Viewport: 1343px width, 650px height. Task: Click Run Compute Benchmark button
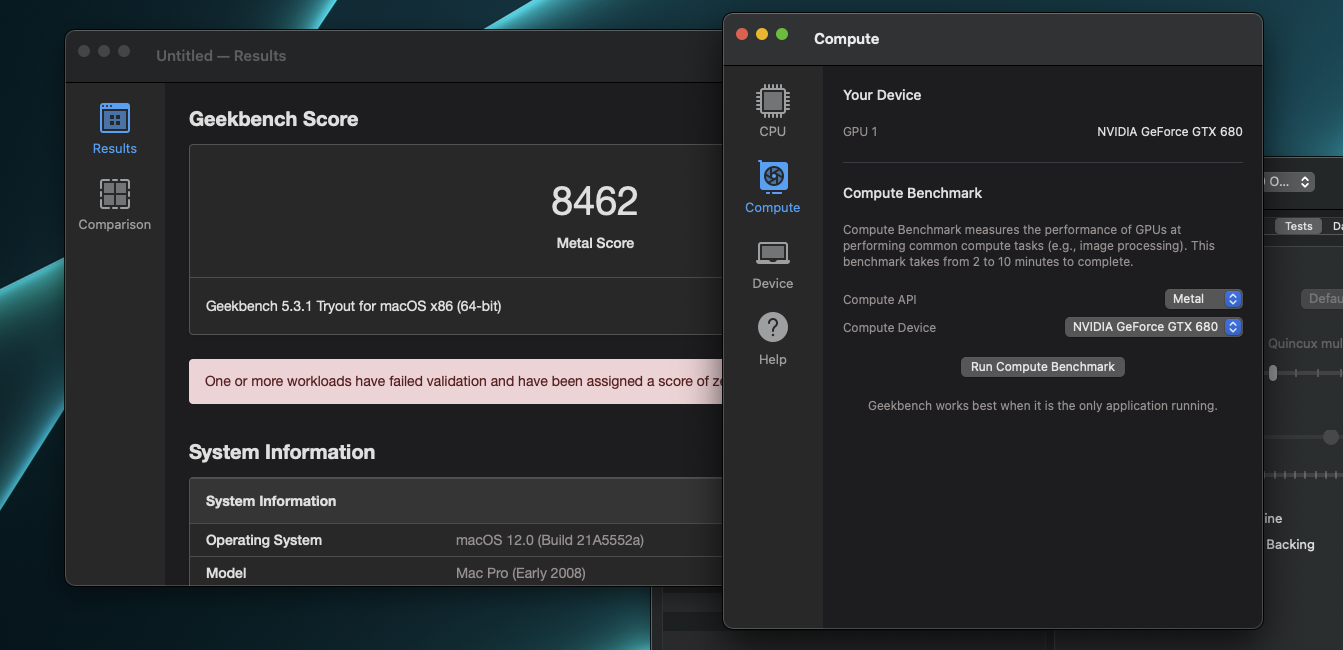tap(1042, 367)
